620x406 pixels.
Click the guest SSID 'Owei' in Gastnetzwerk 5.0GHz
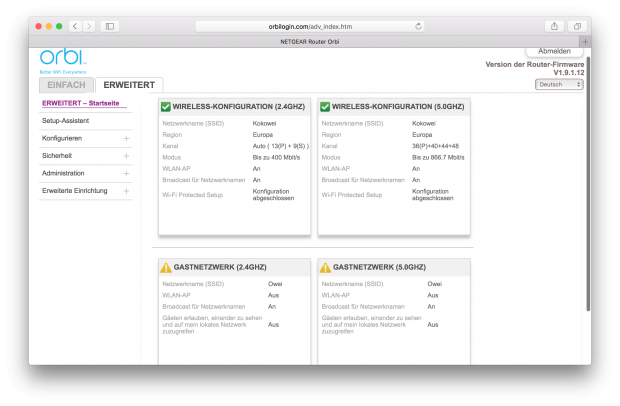point(435,284)
